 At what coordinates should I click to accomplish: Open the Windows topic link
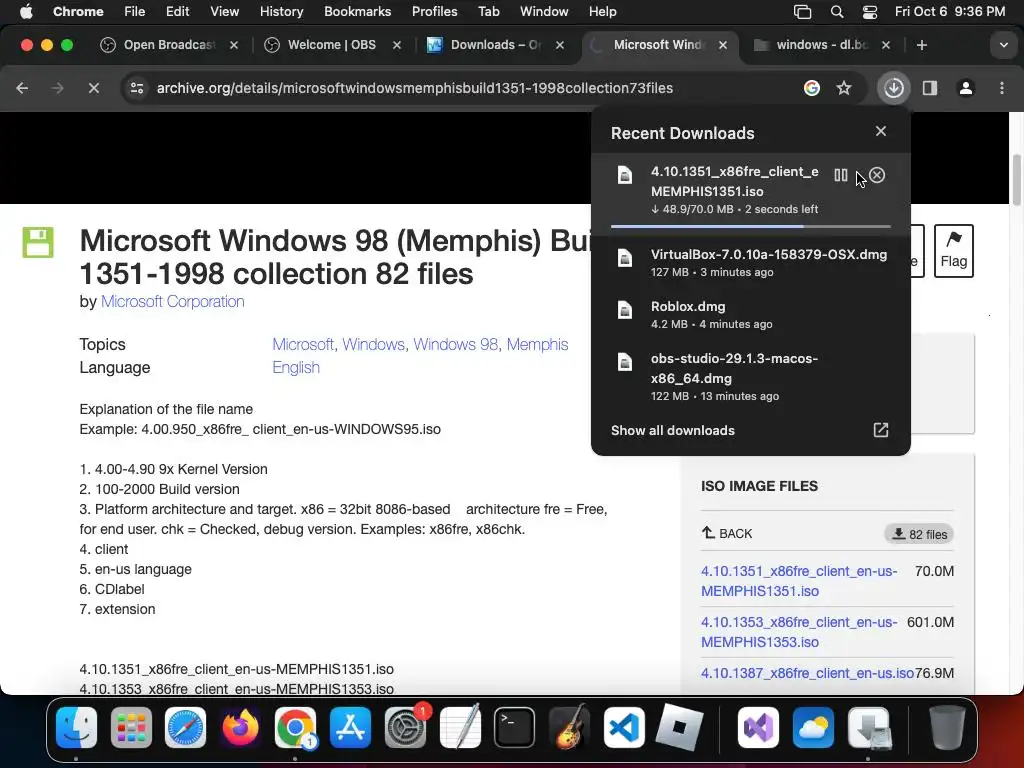tap(373, 344)
